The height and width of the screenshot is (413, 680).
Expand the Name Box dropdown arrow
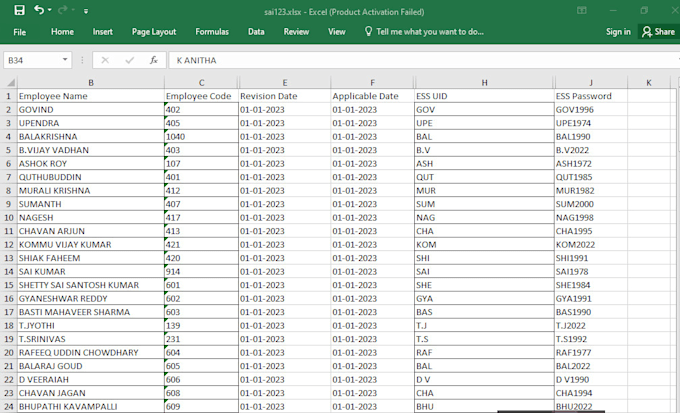(66, 60)
